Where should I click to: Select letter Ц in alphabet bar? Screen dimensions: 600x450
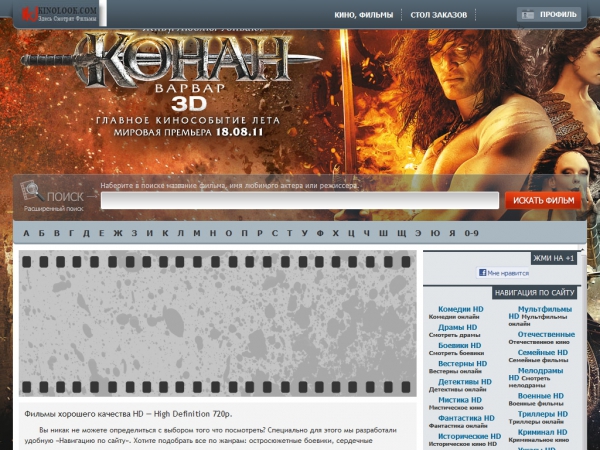(x=351, y=233)
